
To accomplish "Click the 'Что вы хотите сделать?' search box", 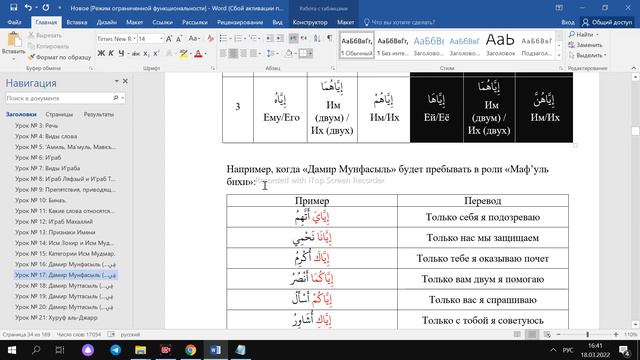I will click(399, 22).
